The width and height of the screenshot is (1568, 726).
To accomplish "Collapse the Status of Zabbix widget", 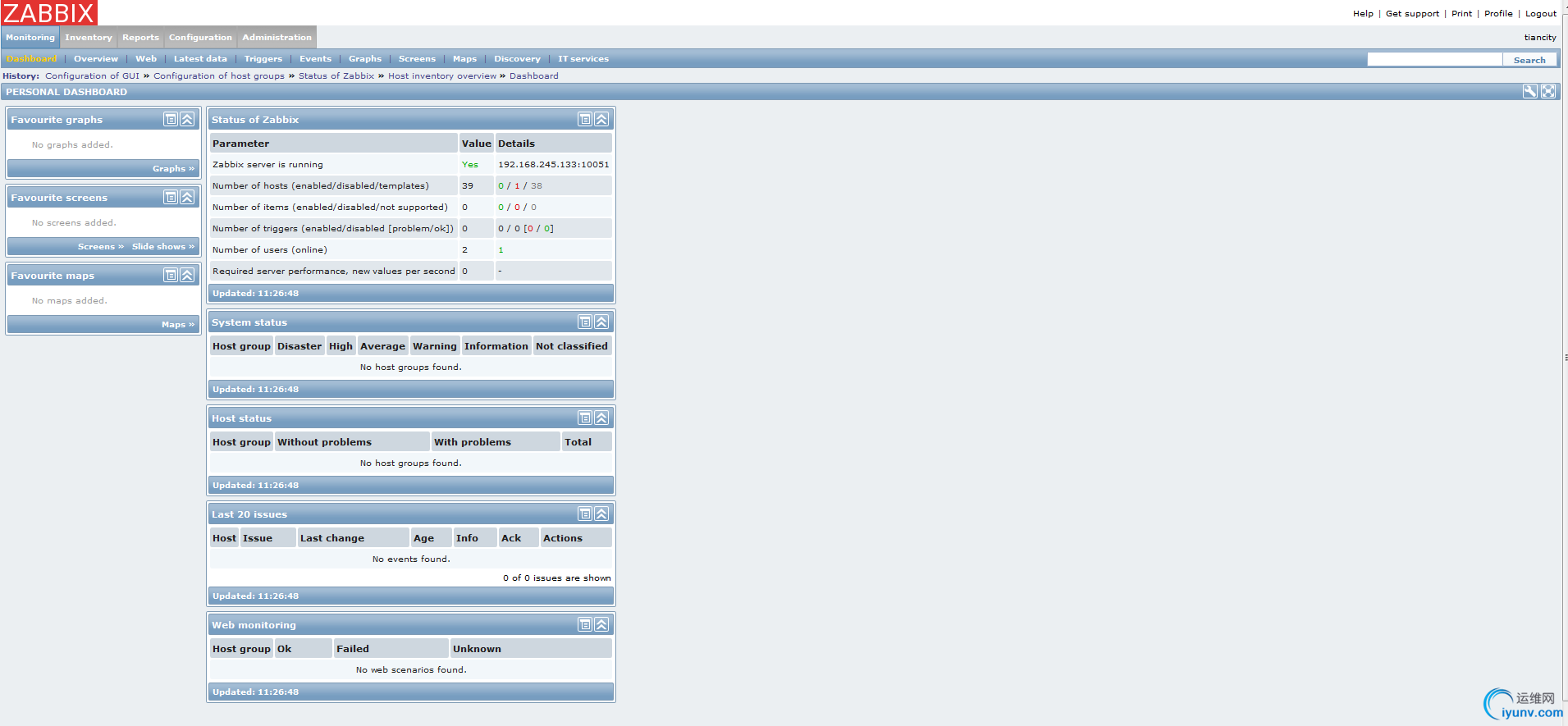I will coord(602,120).
